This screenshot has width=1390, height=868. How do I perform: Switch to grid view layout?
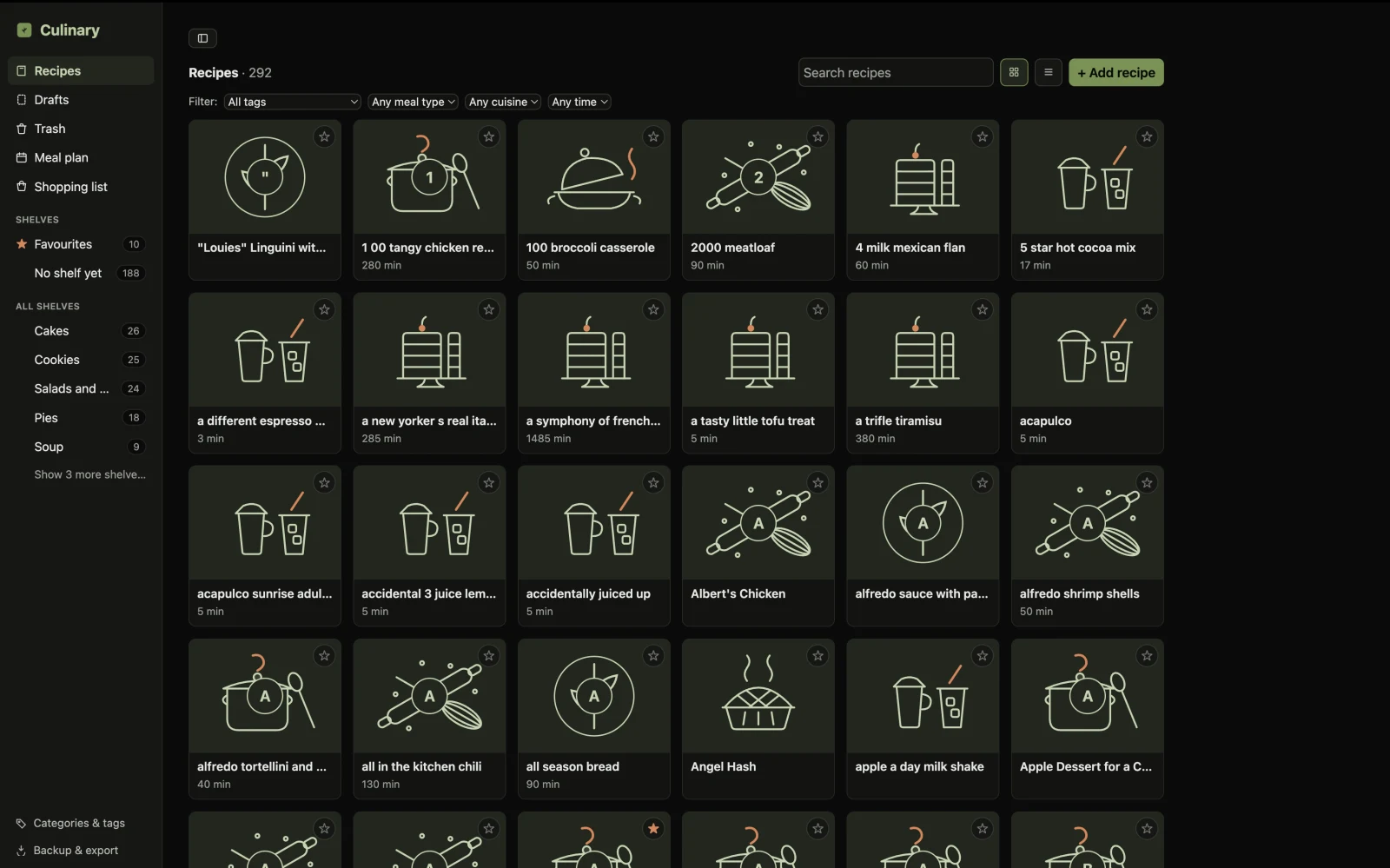point(1014,72)
